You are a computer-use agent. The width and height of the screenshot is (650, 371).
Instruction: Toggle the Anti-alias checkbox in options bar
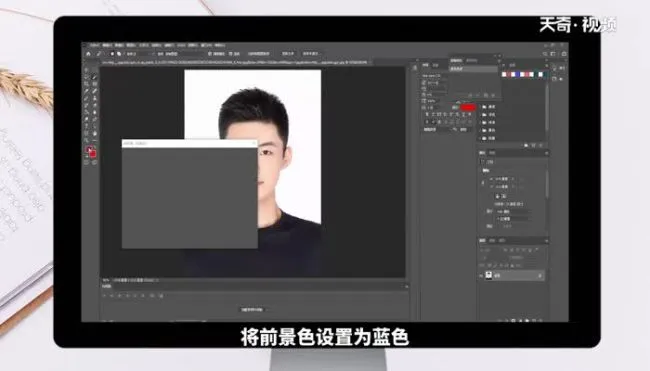210,54
